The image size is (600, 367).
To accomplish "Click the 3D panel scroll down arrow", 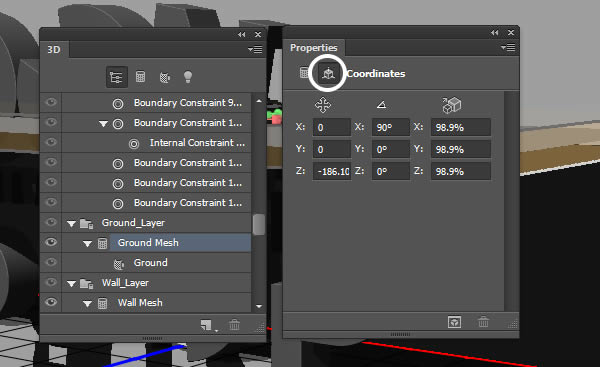I will pyautogui.click(x=259, y=306).
